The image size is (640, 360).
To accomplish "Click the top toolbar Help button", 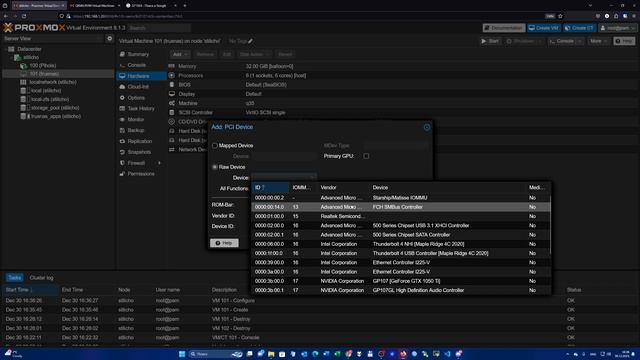I will [624, 41].
